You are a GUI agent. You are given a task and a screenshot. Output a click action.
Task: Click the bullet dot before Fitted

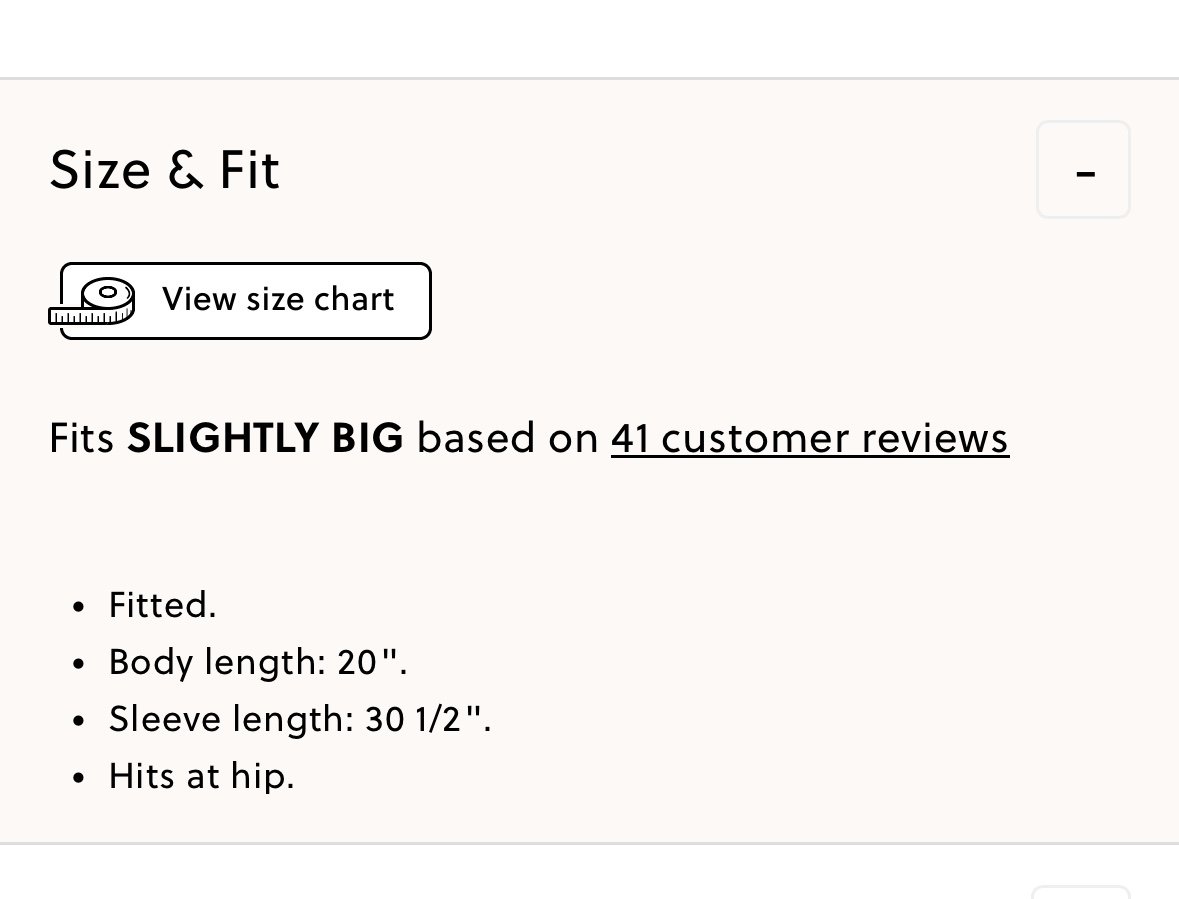coord(79,607)
